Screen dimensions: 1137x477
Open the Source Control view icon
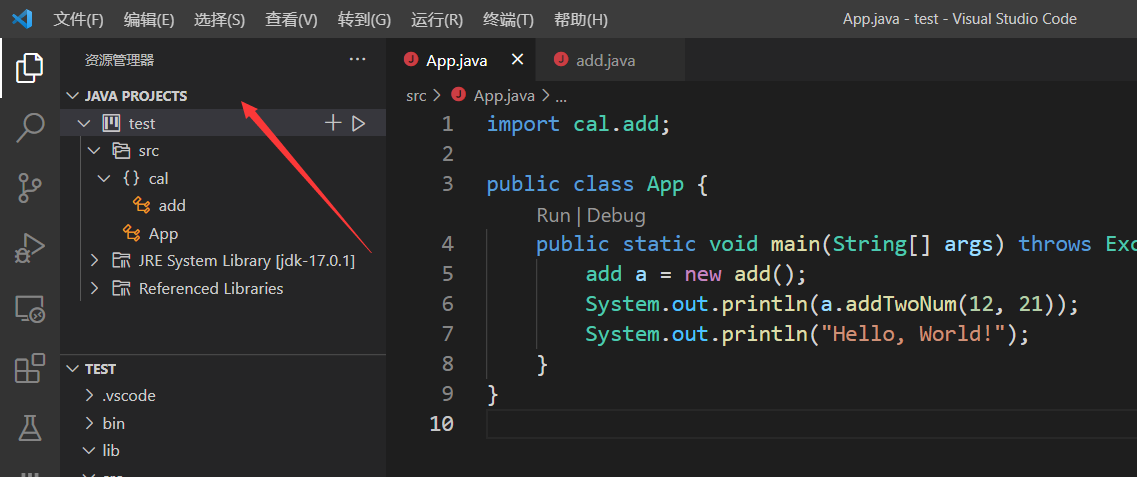click(30, 187)
